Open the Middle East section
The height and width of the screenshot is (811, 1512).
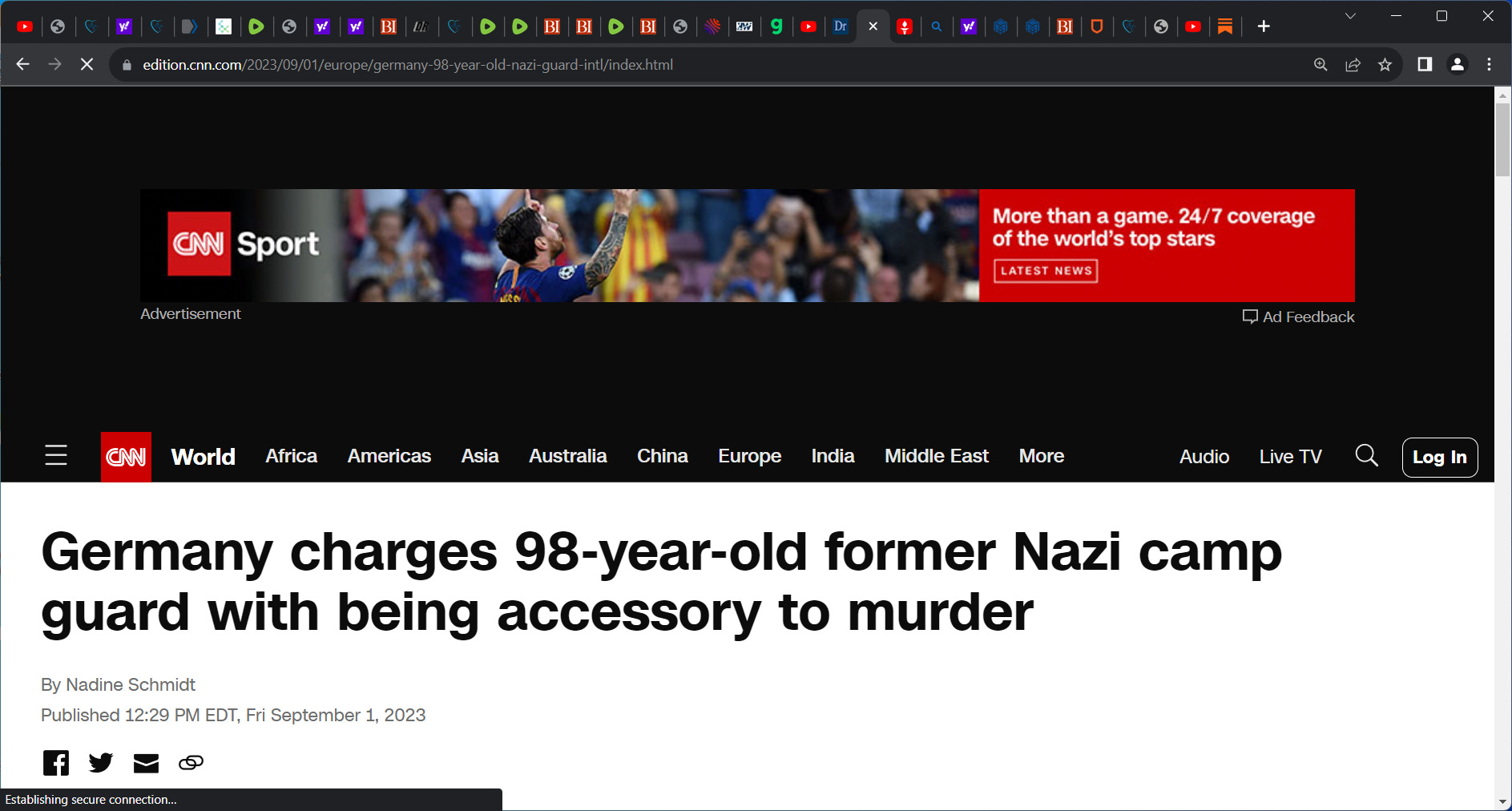(937, 456)
